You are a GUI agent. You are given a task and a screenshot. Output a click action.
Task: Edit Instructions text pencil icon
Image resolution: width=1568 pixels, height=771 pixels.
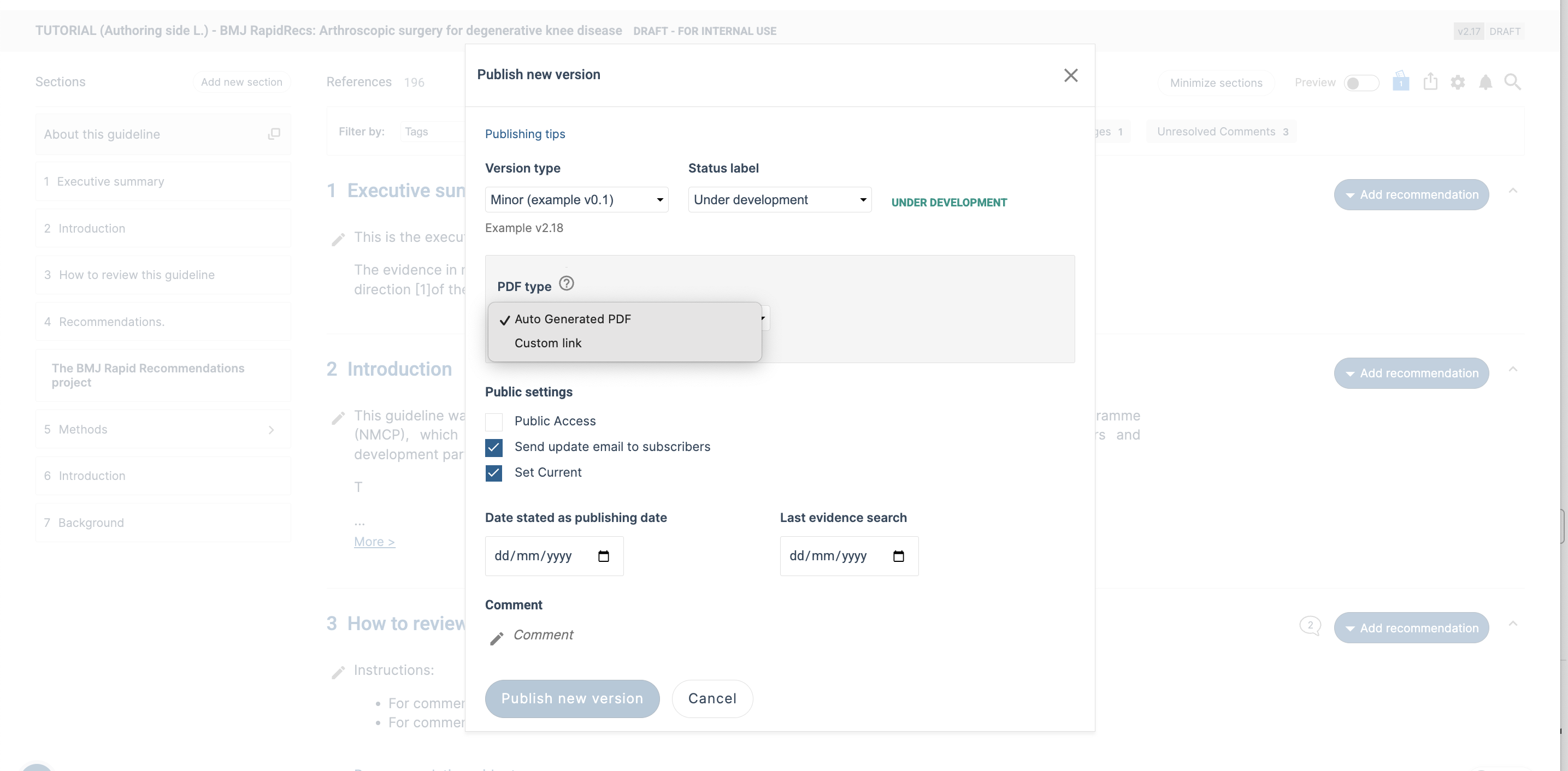[338, 672]
